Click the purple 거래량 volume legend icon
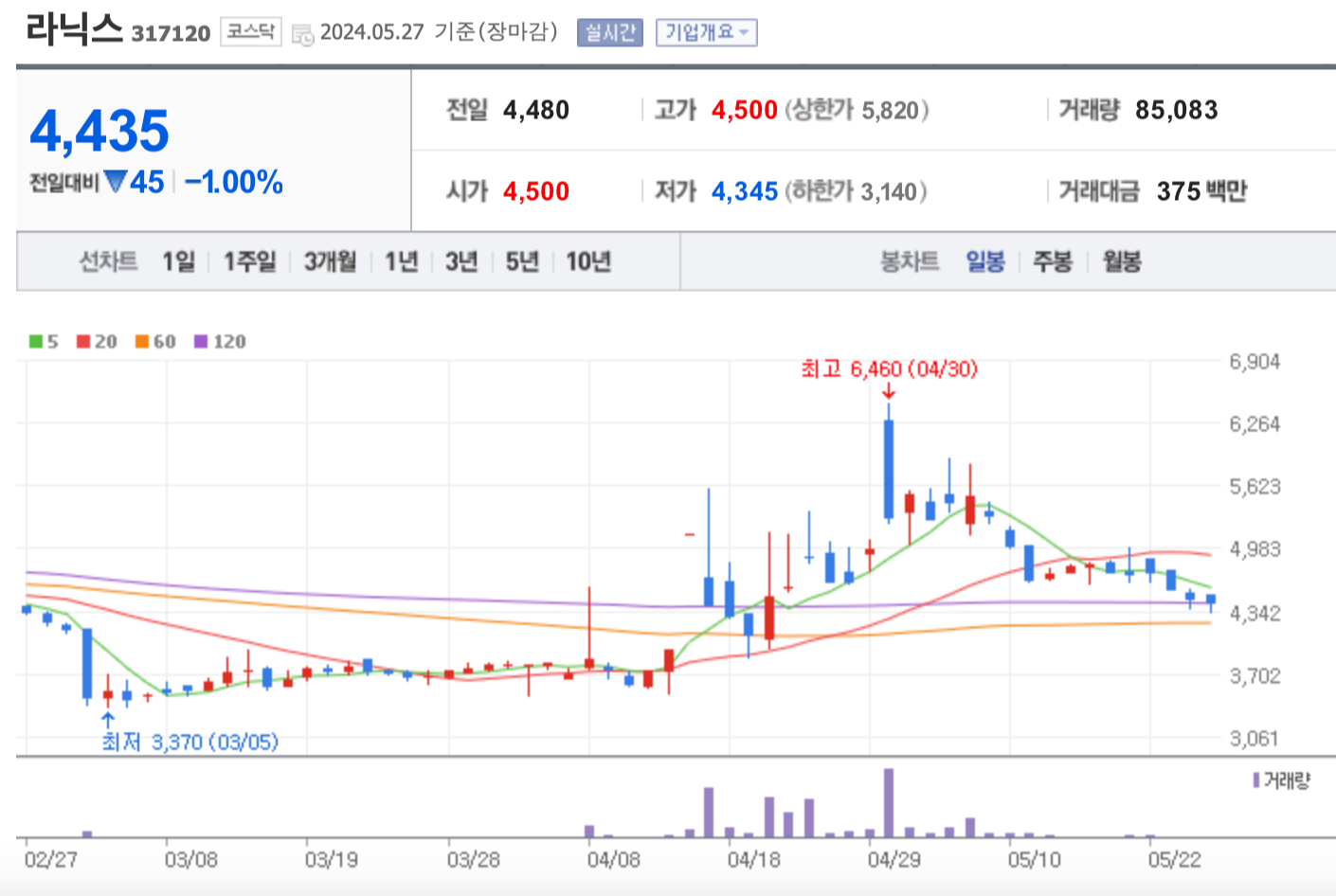The width and height of the screenshot is (1336, 896). [1255, 780]
